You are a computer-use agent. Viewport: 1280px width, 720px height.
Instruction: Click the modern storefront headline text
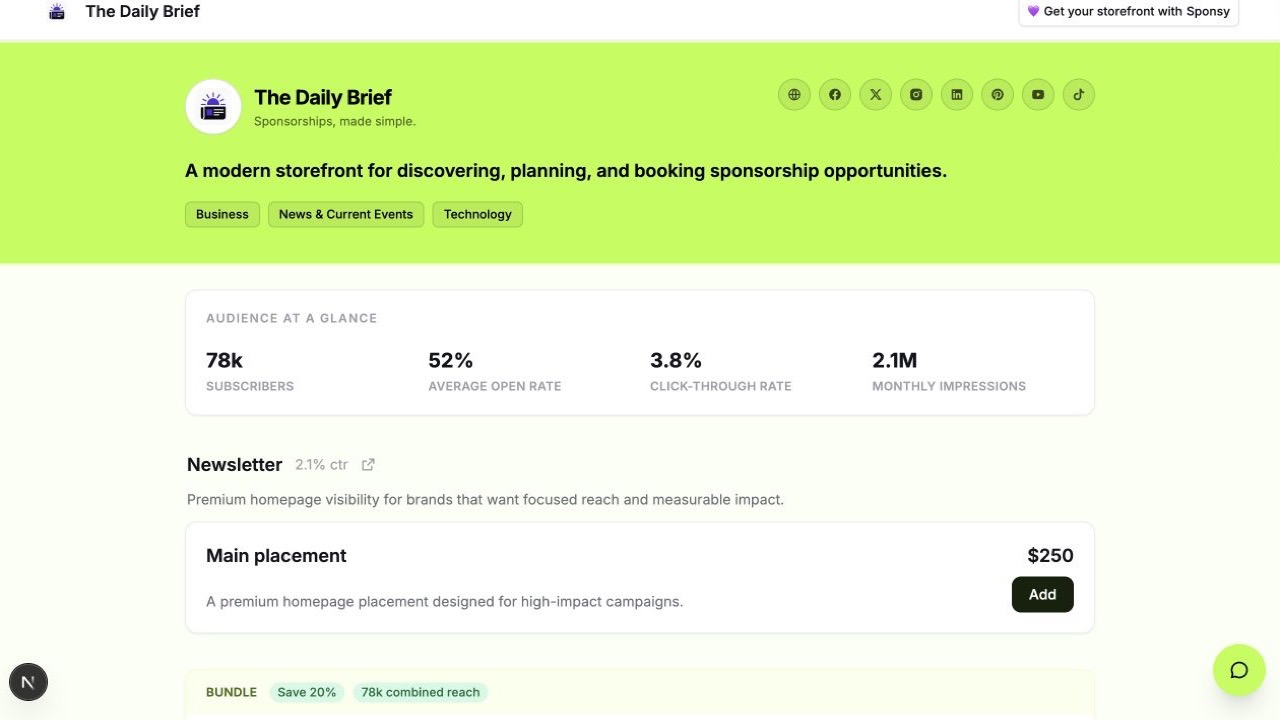tap(566, 171)
